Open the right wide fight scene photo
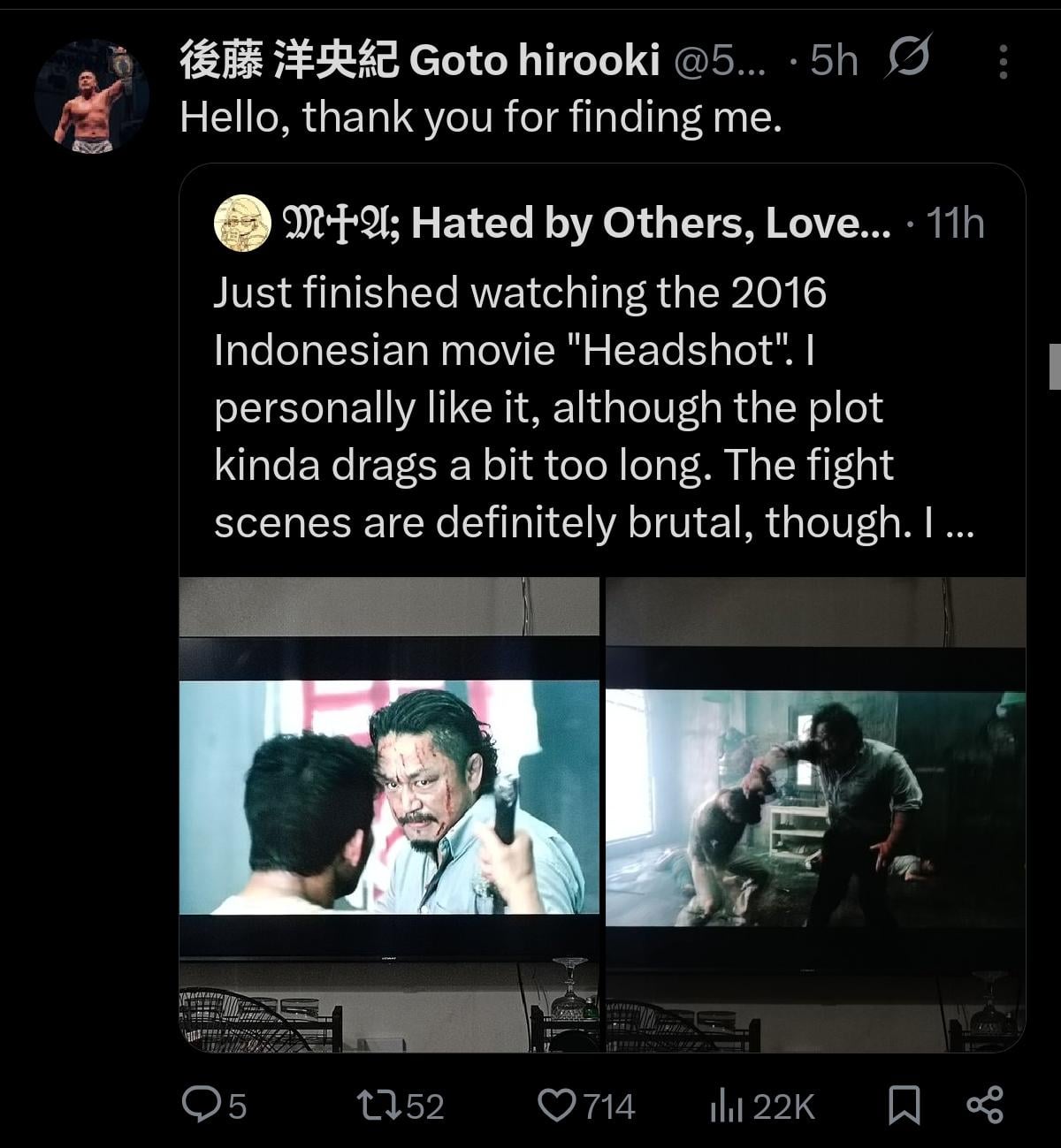This screenshot has height=1148, width=1061. (x=815, y=813)
